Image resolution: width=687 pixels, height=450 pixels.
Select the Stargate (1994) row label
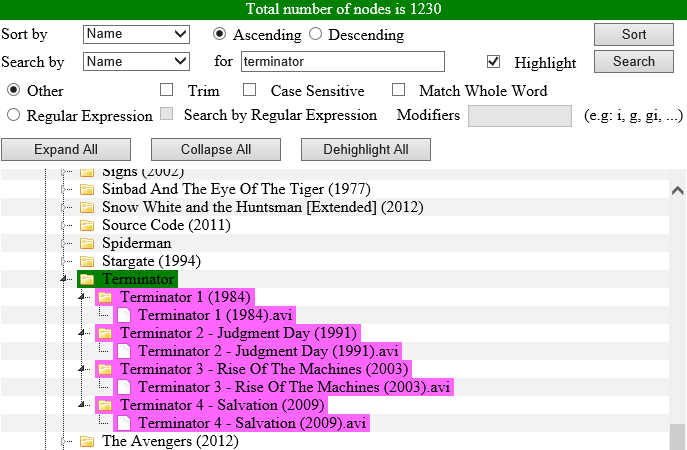coord(152,261)
